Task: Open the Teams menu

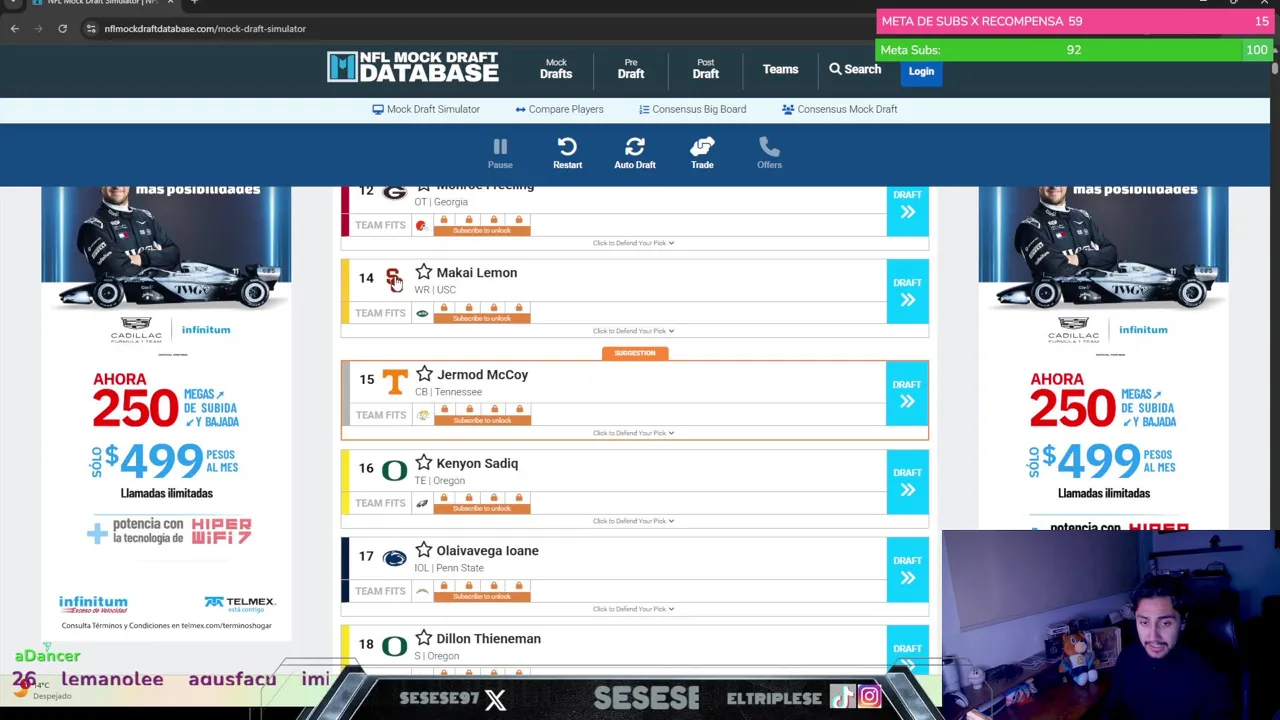Action: pos(780,69)
